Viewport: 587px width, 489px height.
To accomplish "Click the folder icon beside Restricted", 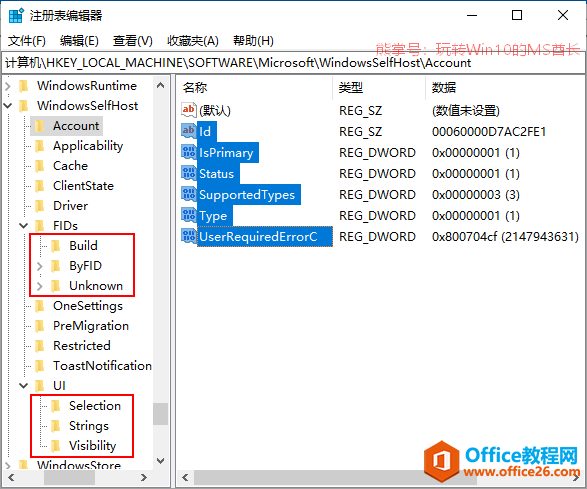I will (40, 346).
